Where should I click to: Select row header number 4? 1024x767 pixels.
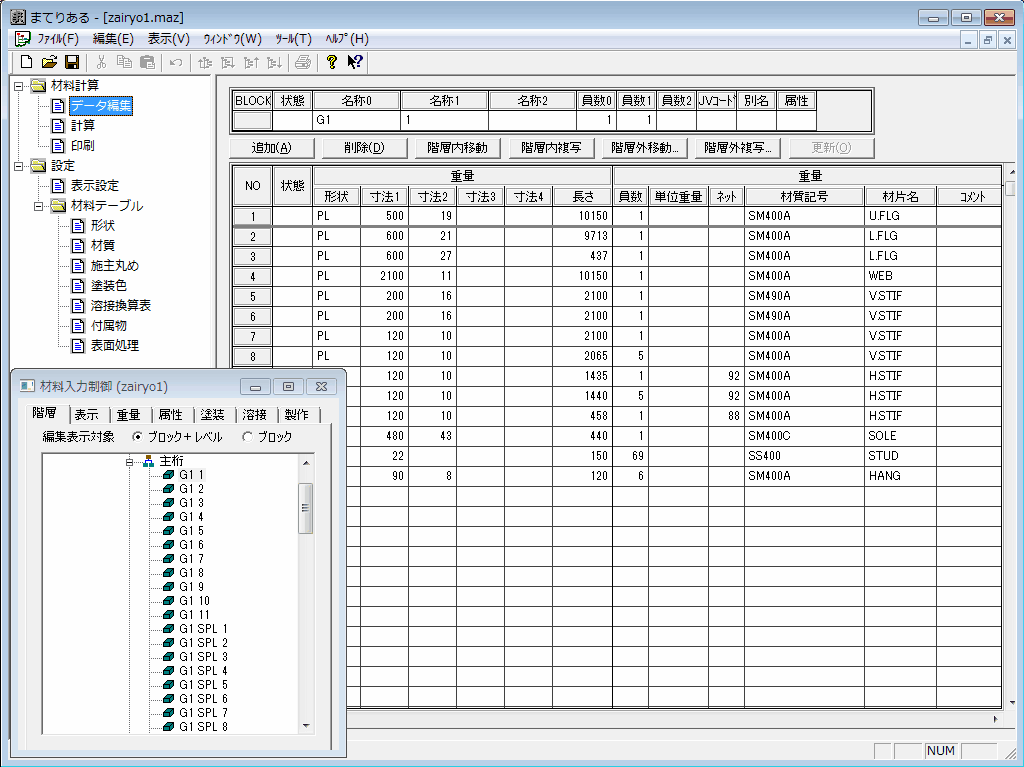(252, 276)
